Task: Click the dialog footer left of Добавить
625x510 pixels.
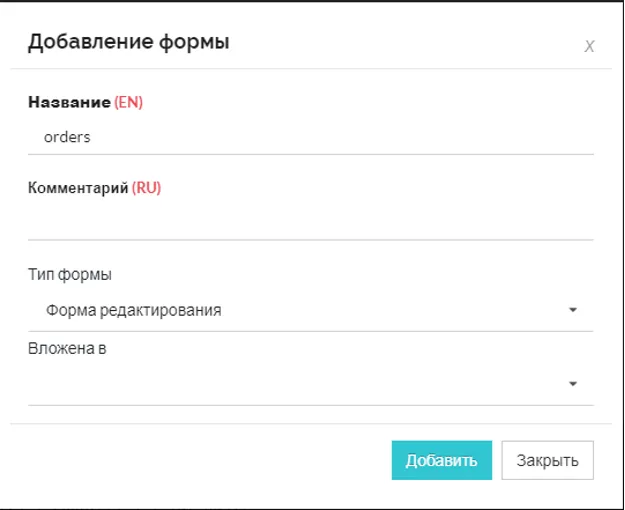Action: (200, 460)
